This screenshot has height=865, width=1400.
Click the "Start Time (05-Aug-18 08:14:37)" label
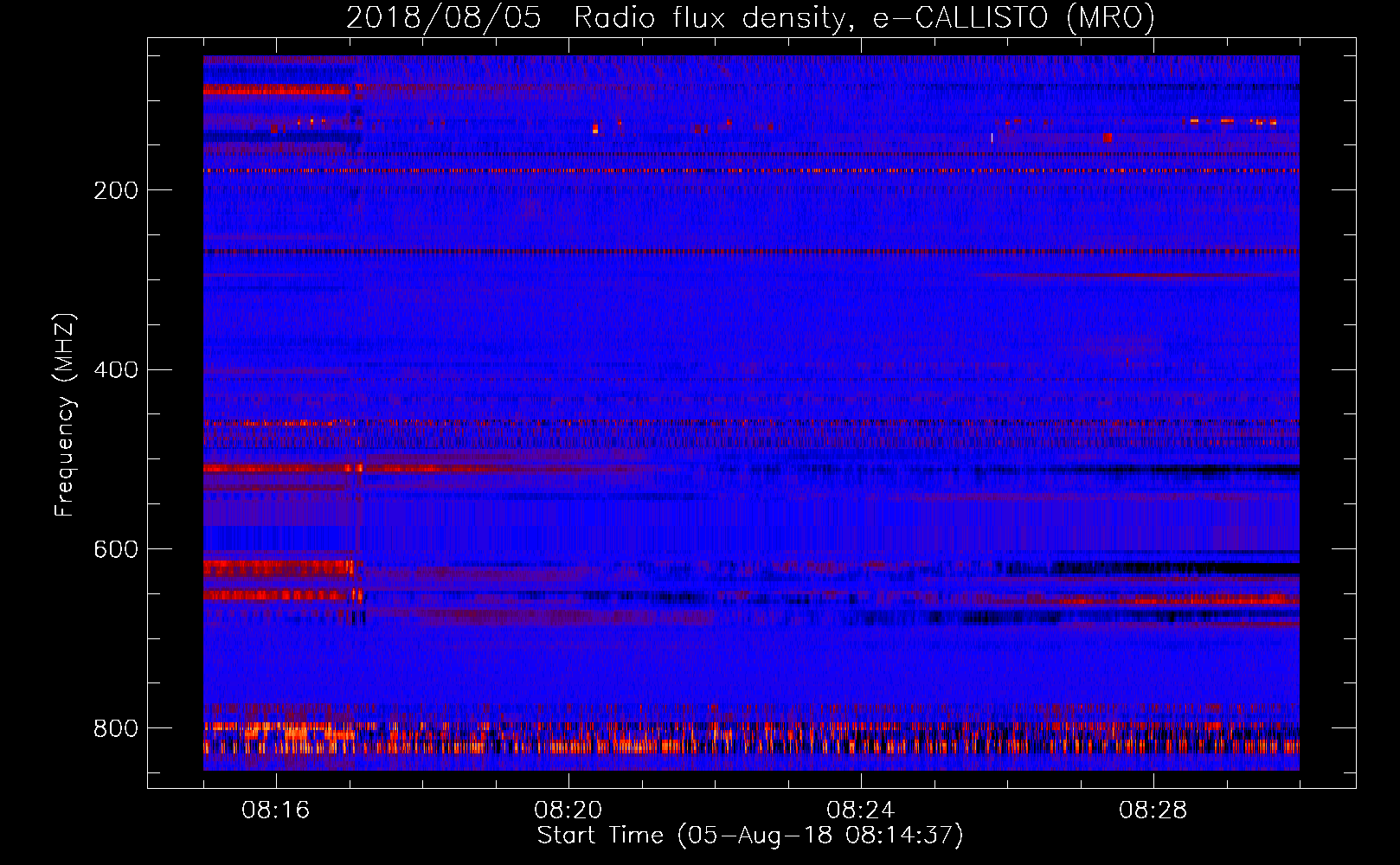(750, 836)
